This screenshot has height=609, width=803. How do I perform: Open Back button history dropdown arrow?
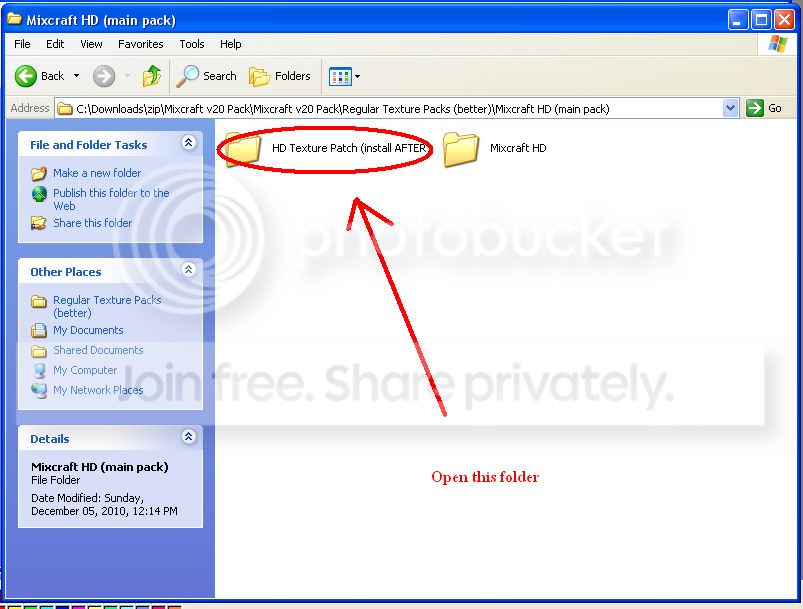tap(77, 76)
